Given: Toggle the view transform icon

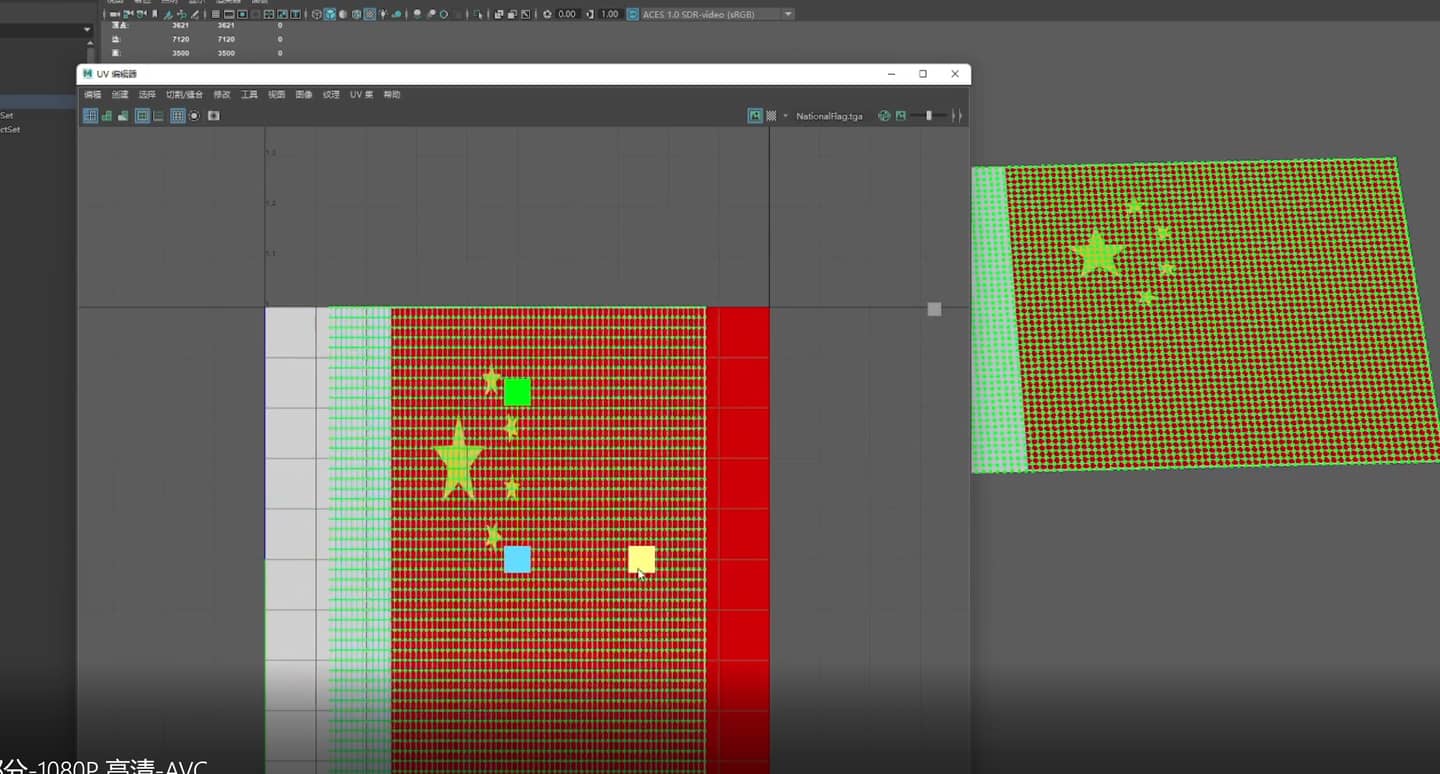Looking at the screenshot, I should coord(633,14).
